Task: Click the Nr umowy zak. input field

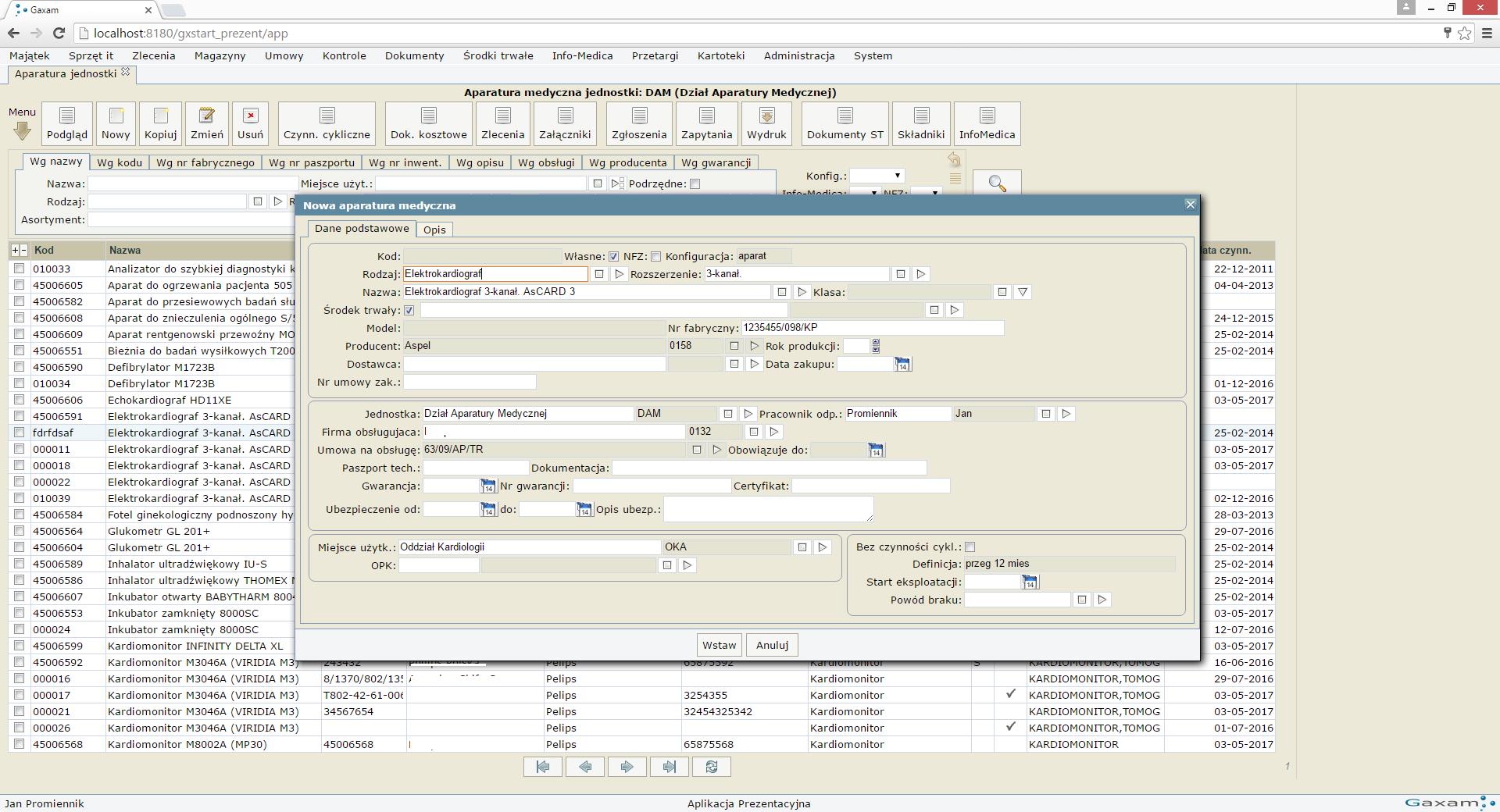Action: pos(470,383)
